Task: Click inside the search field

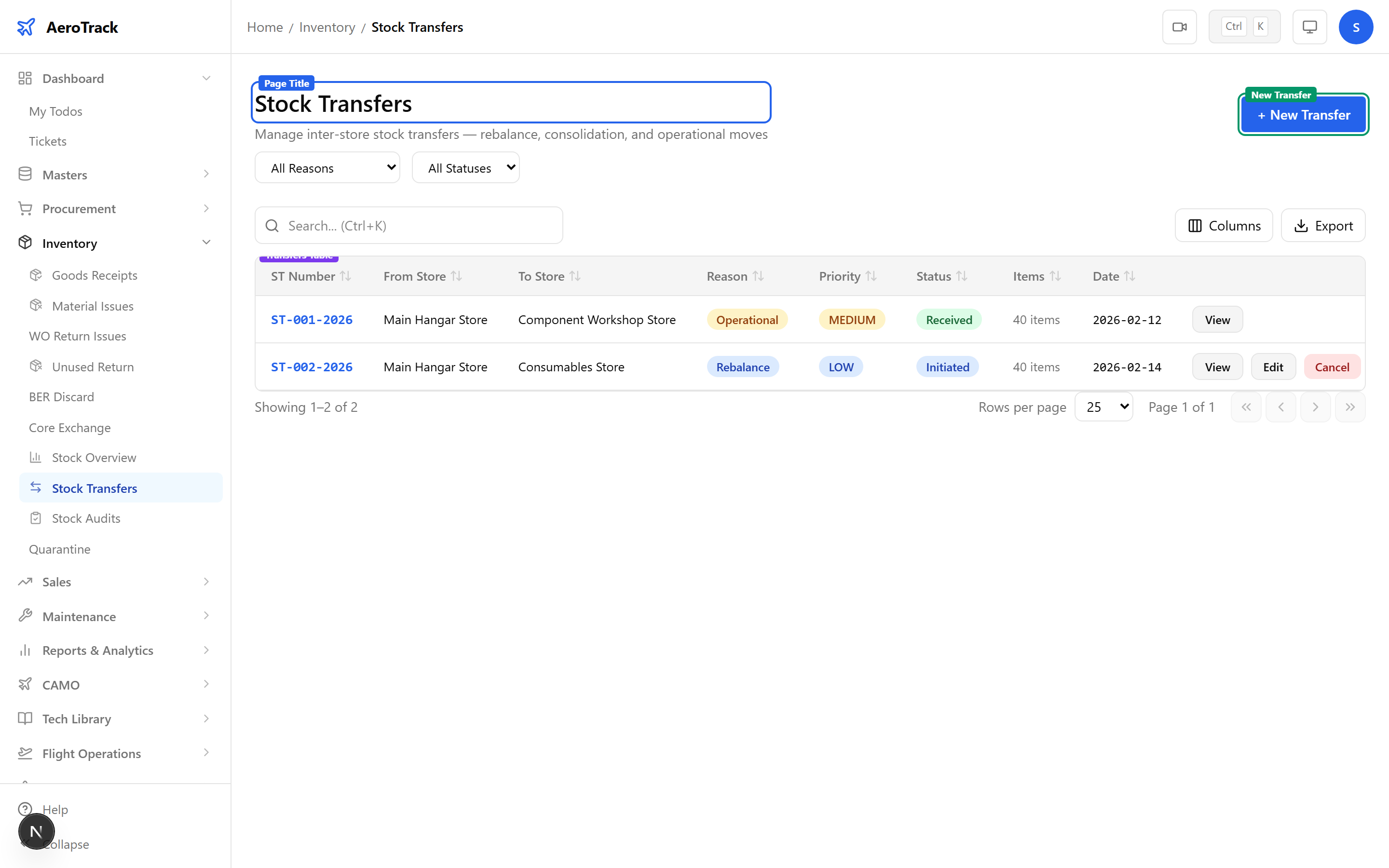Action: [408, 225]
